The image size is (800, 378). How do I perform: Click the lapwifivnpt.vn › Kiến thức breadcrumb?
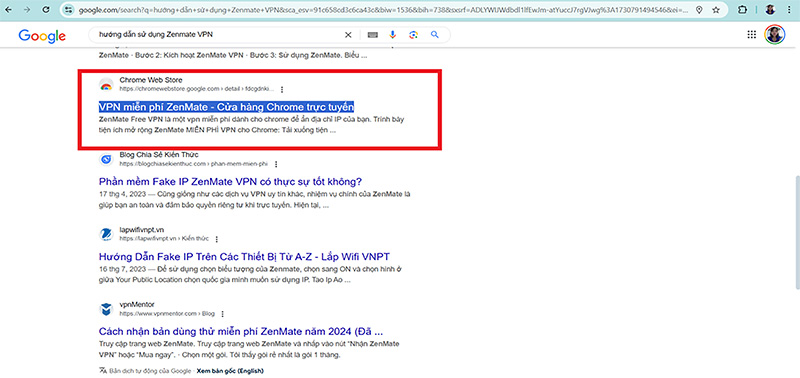click(164, 239)
